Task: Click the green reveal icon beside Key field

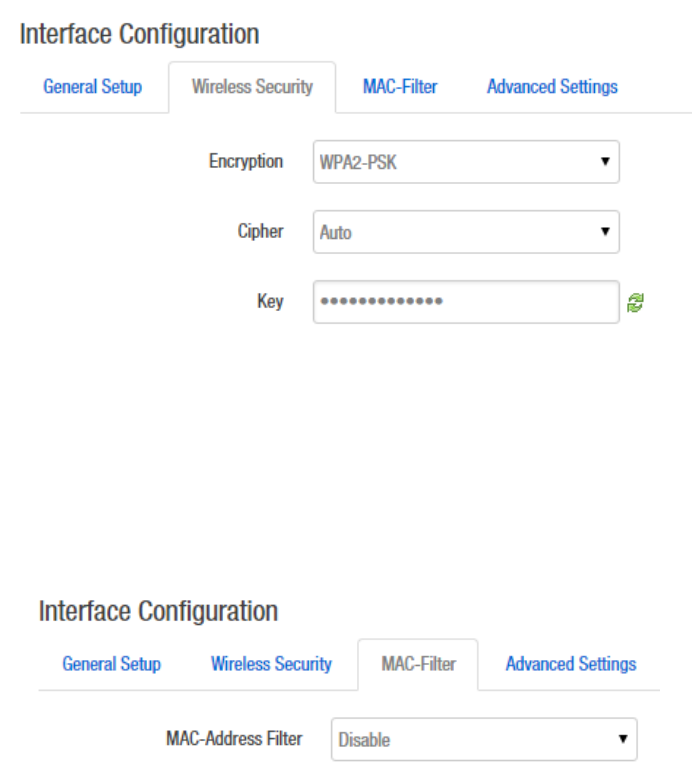Action: click(634, 303)
